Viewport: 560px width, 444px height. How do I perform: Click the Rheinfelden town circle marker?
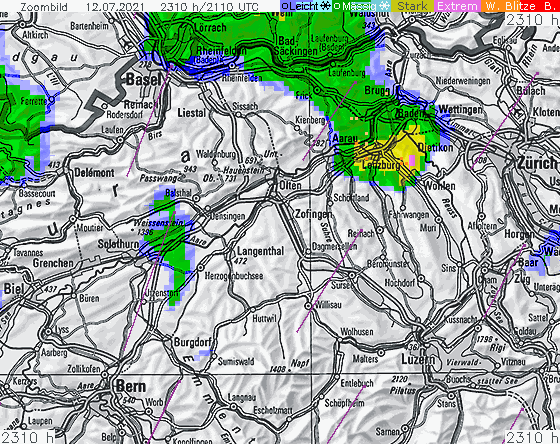[232, 66]
